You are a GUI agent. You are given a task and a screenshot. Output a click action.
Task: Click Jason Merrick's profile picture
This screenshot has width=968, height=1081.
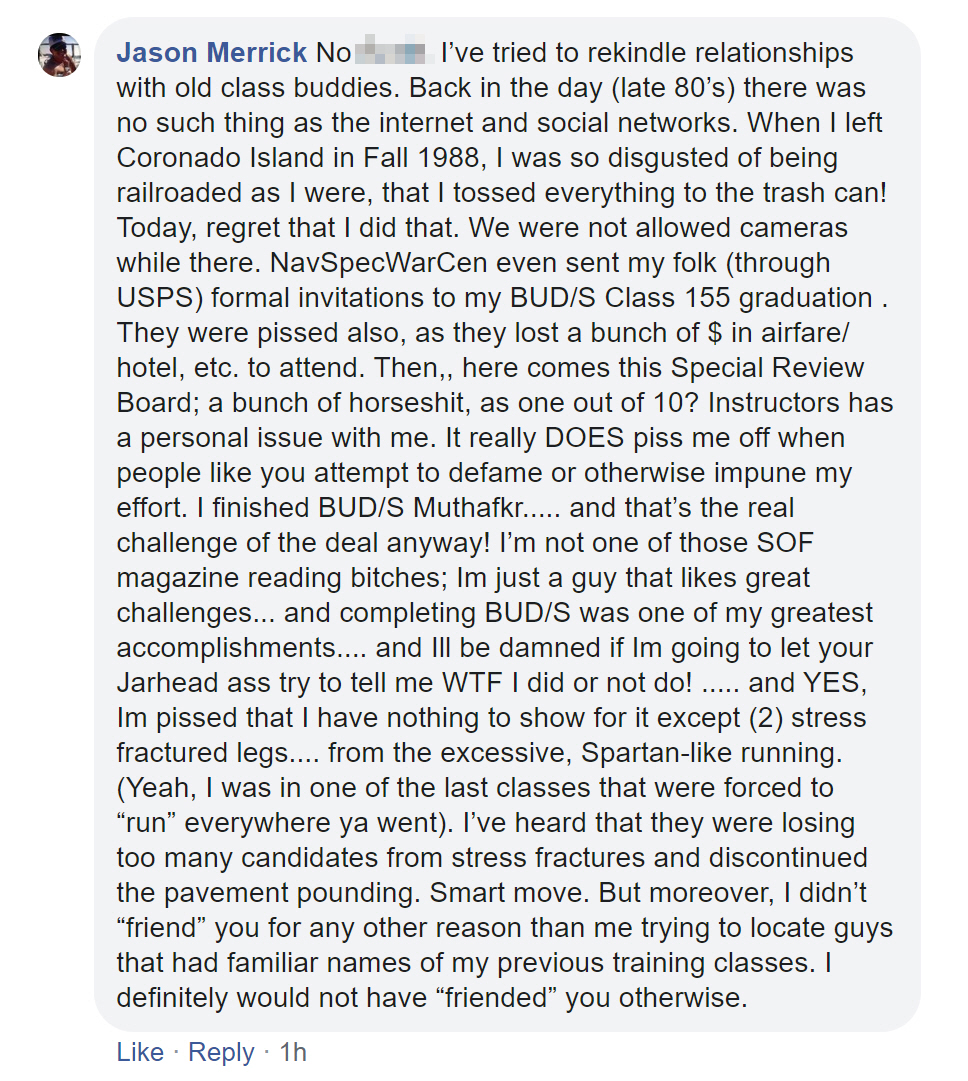pos(59,54)
